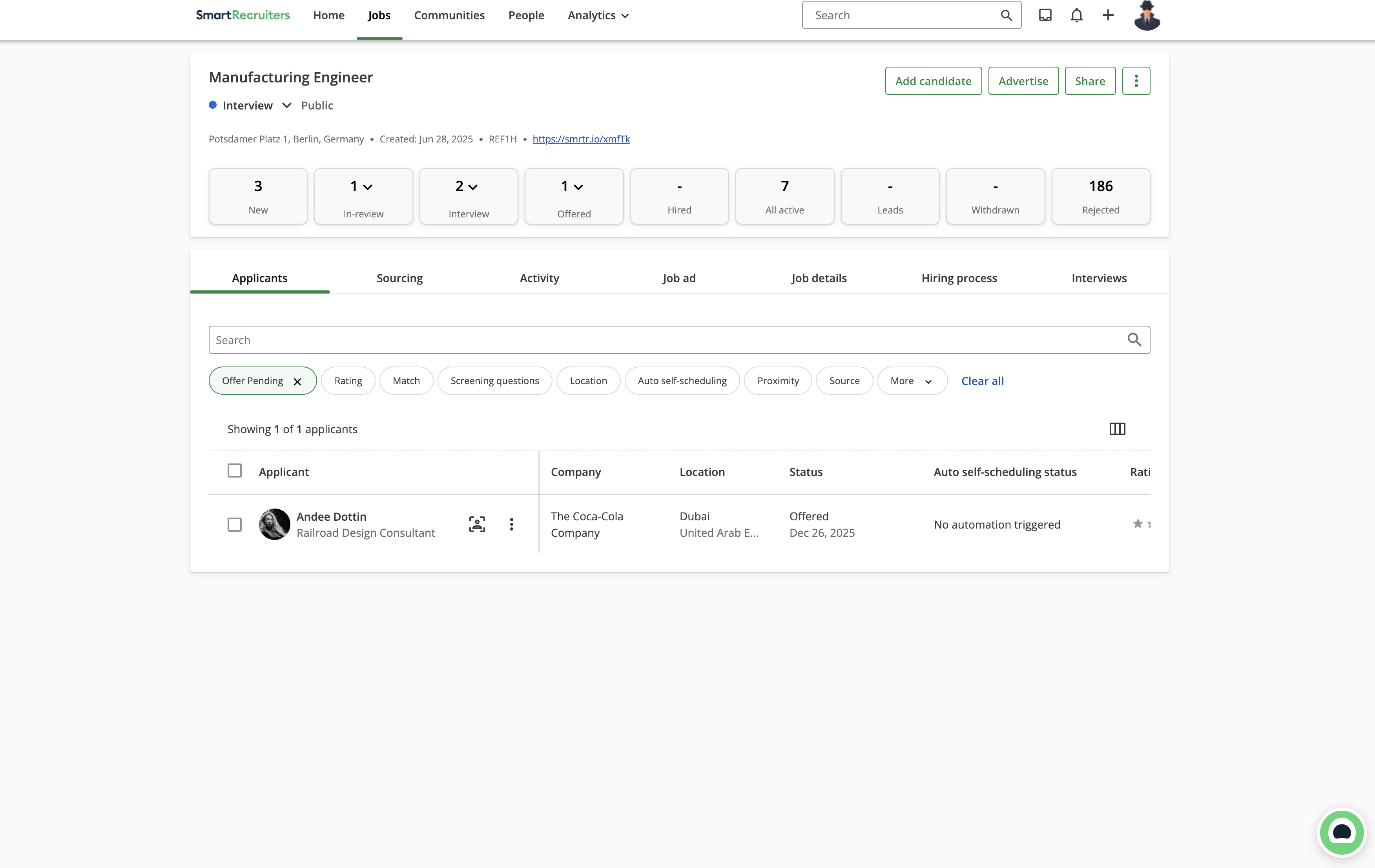Open the Activity tab

[539, 279]
